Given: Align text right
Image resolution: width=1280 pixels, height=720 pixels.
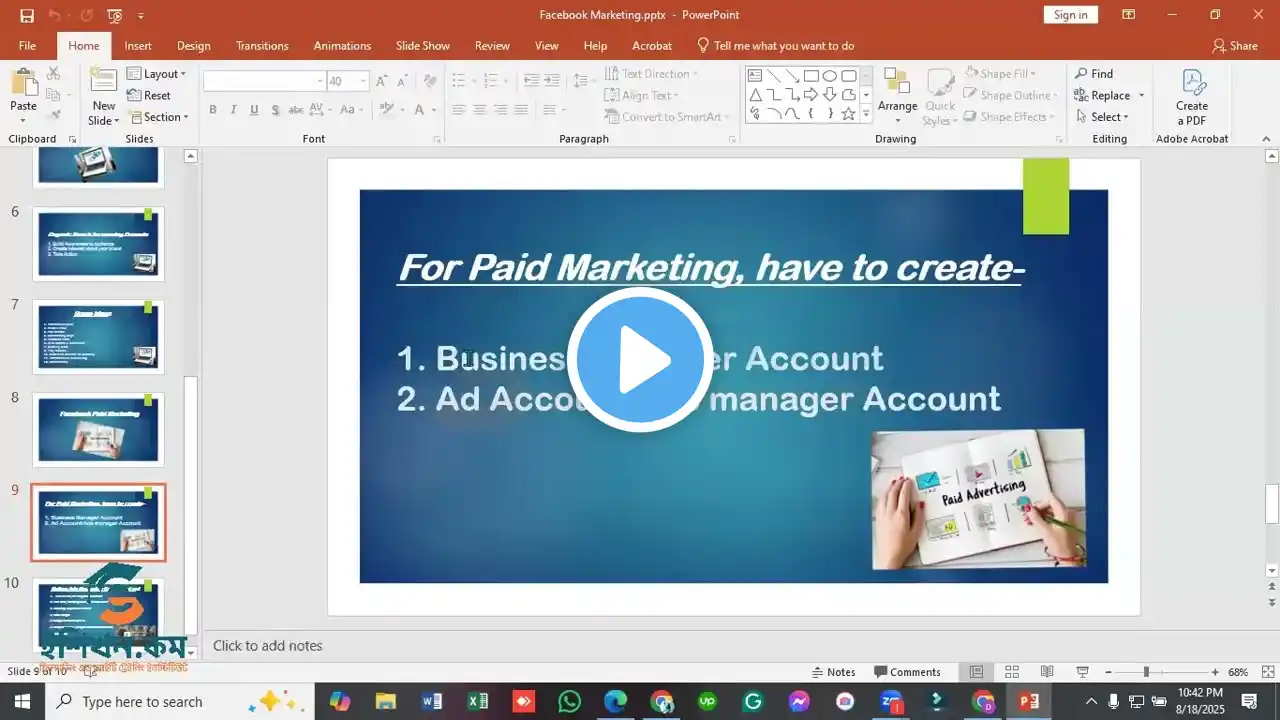Looking at the screenshot, I should pyautogui.click(x=501, y=110).
